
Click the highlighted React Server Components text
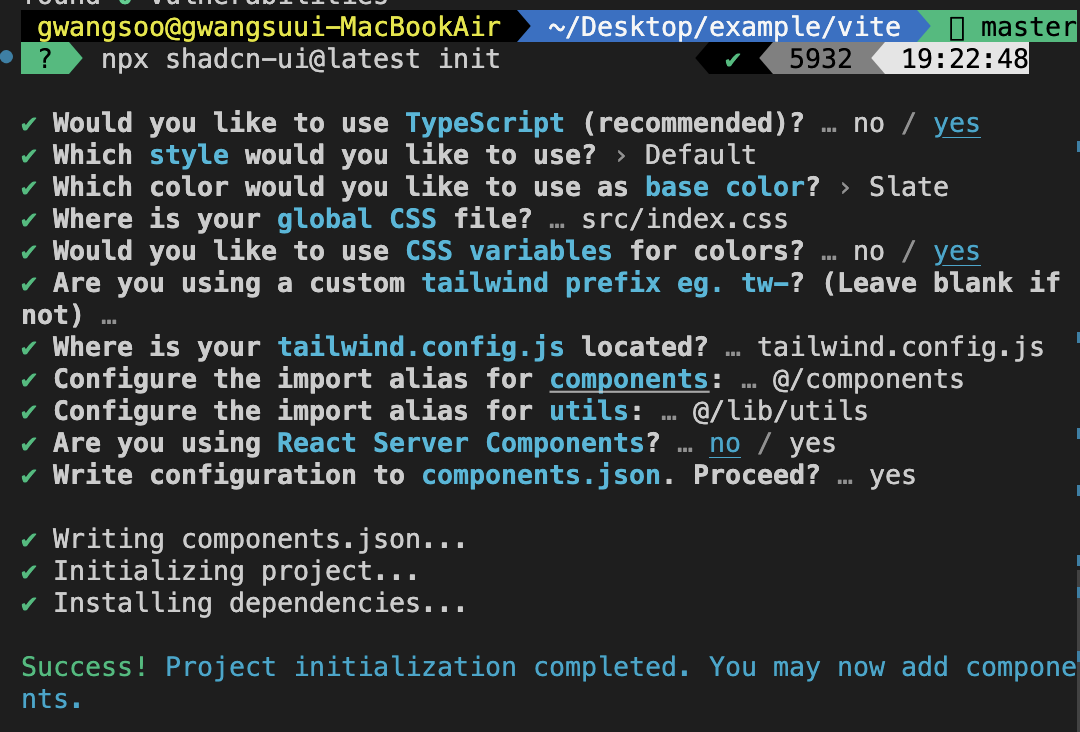pyautogui.click(x=461, y=443)
